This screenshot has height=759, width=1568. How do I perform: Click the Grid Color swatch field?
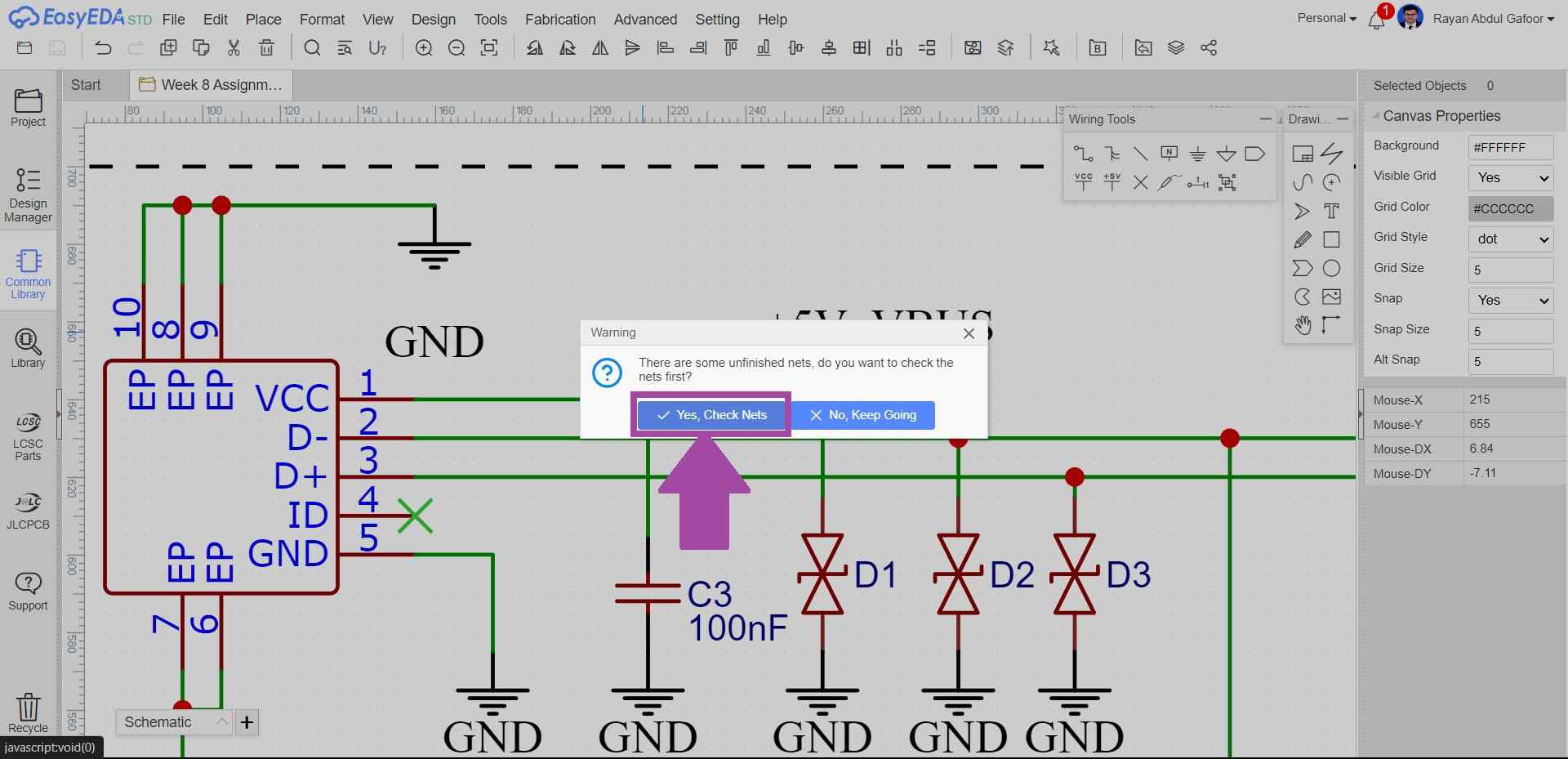coord(1510,208)
